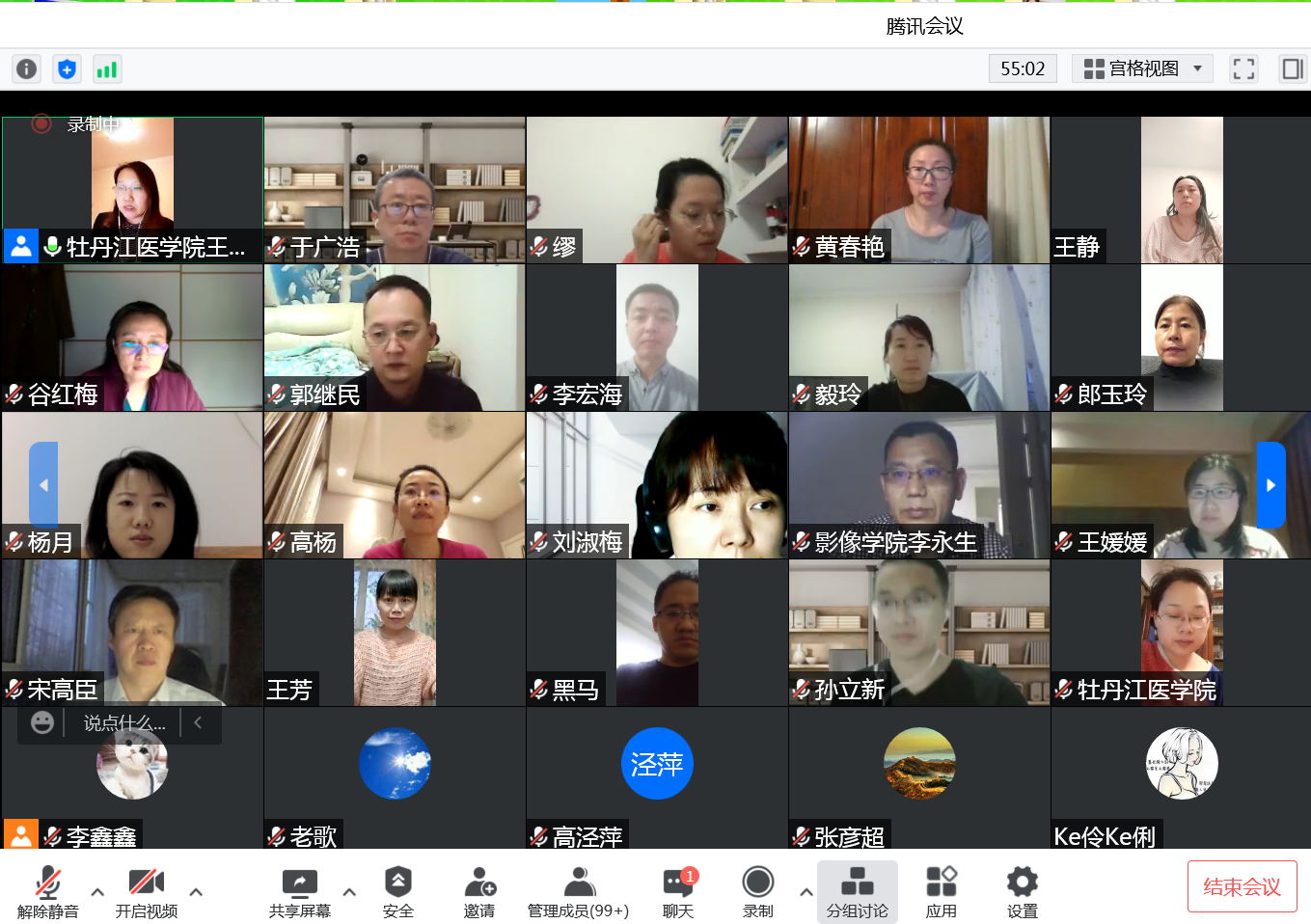Go to previous page of video grid
1311x924 pixels.
[x=43, y=485]
